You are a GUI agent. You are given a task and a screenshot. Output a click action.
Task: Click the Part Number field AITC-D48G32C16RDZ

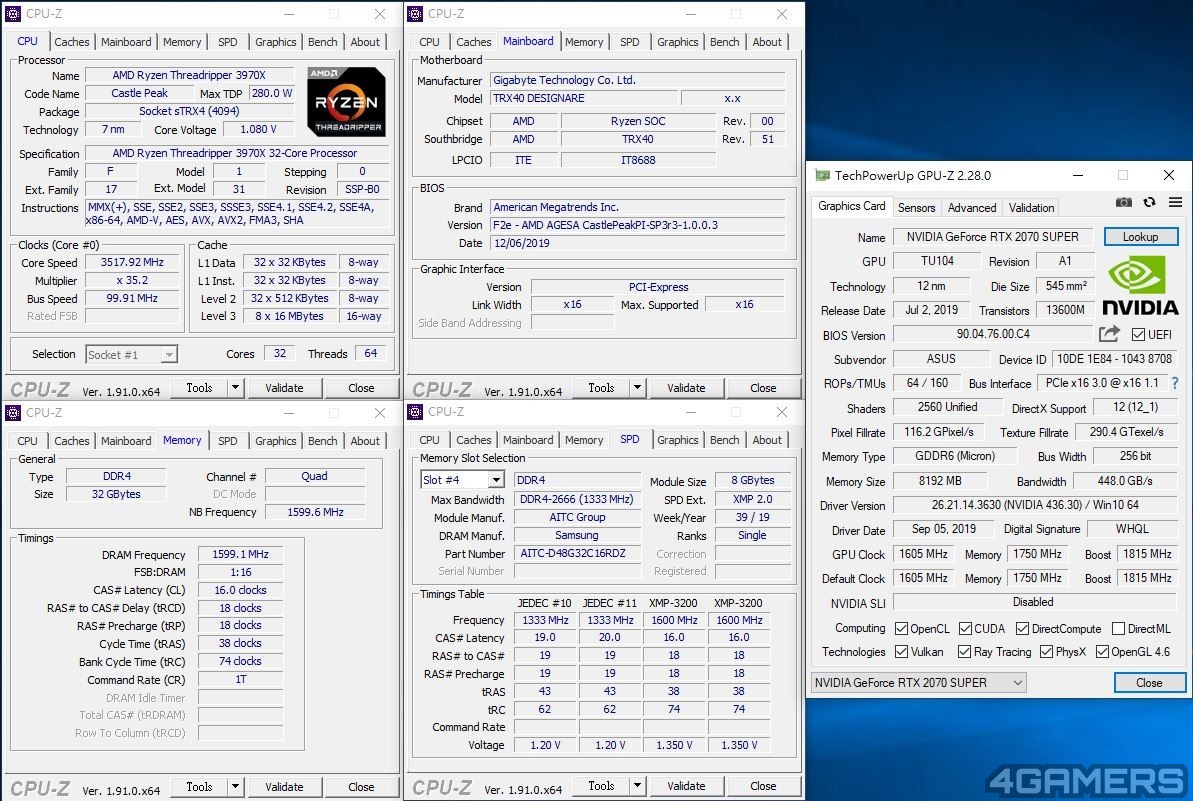(x=577, y=554)
